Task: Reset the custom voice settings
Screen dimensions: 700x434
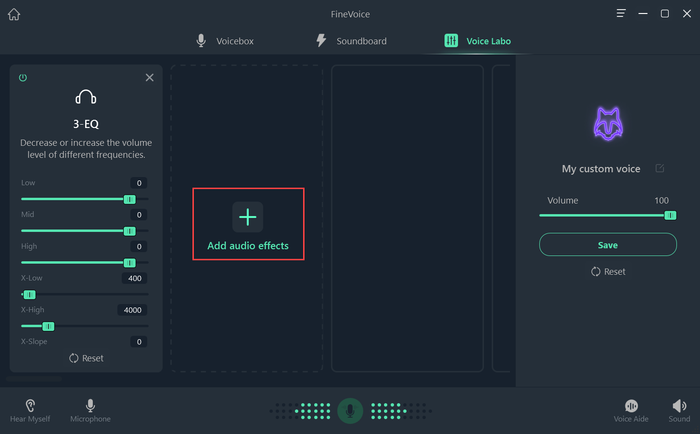Action: [608, 271]
